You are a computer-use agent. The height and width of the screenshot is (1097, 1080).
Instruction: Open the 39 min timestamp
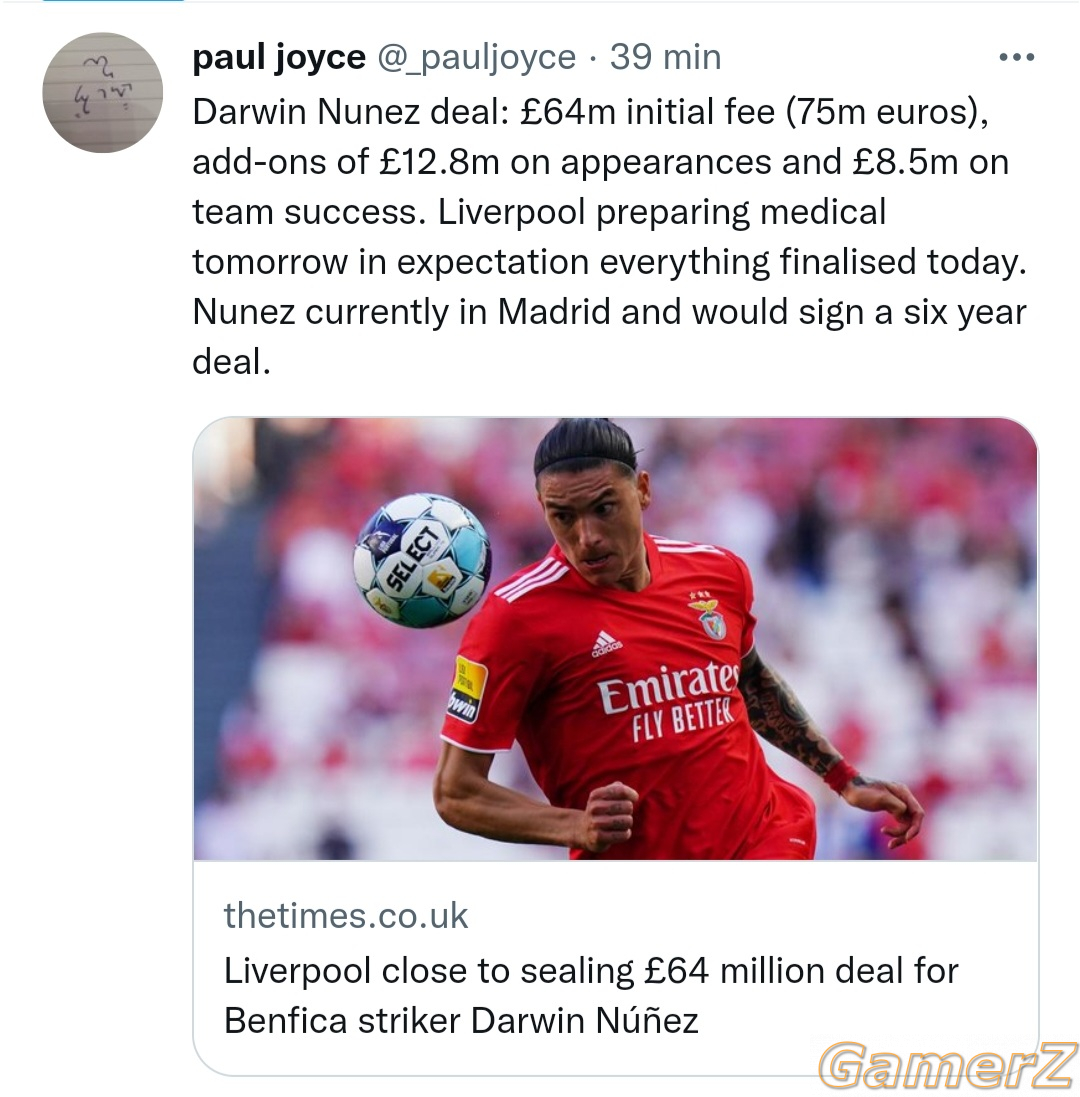tap(665, 57)
